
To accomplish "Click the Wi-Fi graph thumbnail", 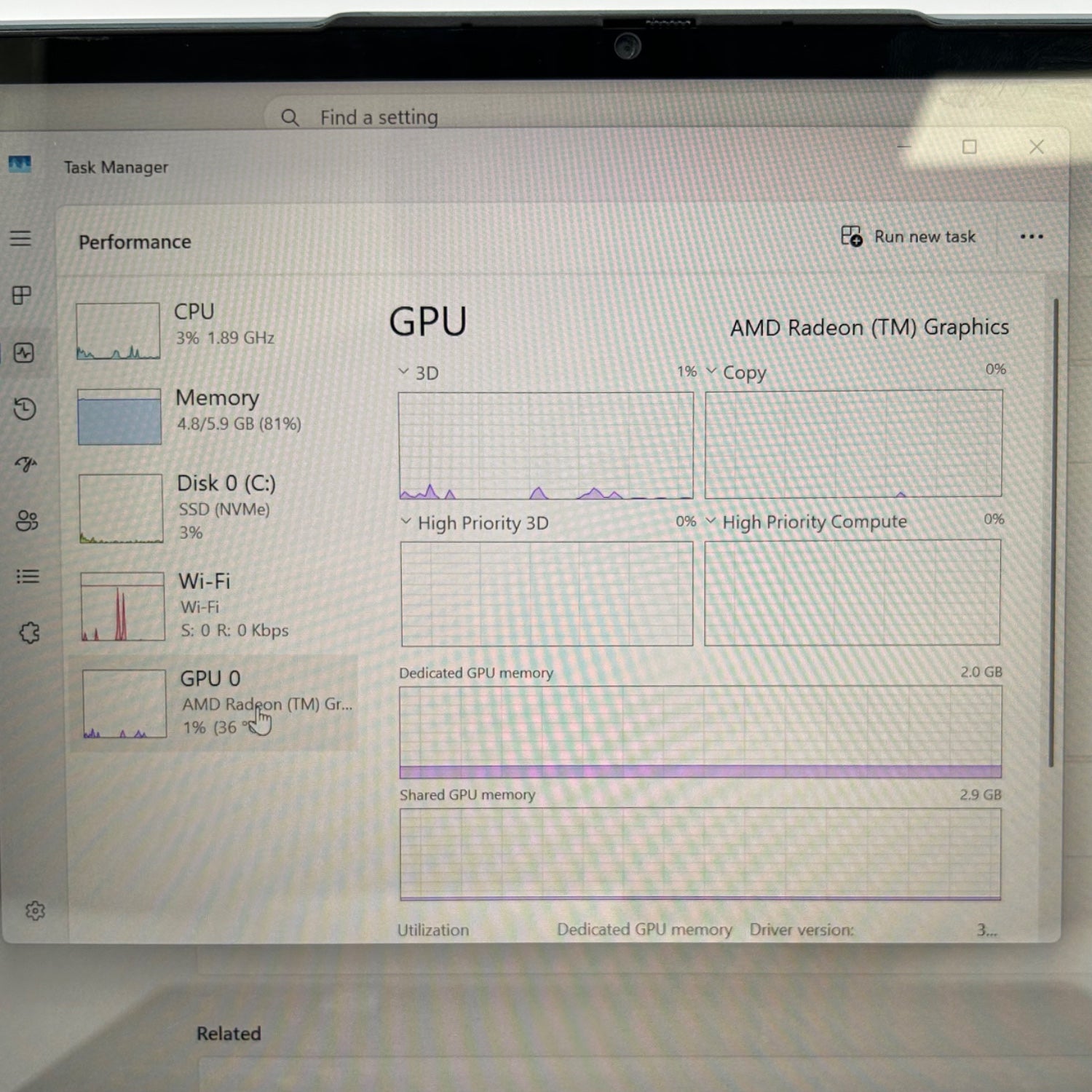I will click(122, 606).
